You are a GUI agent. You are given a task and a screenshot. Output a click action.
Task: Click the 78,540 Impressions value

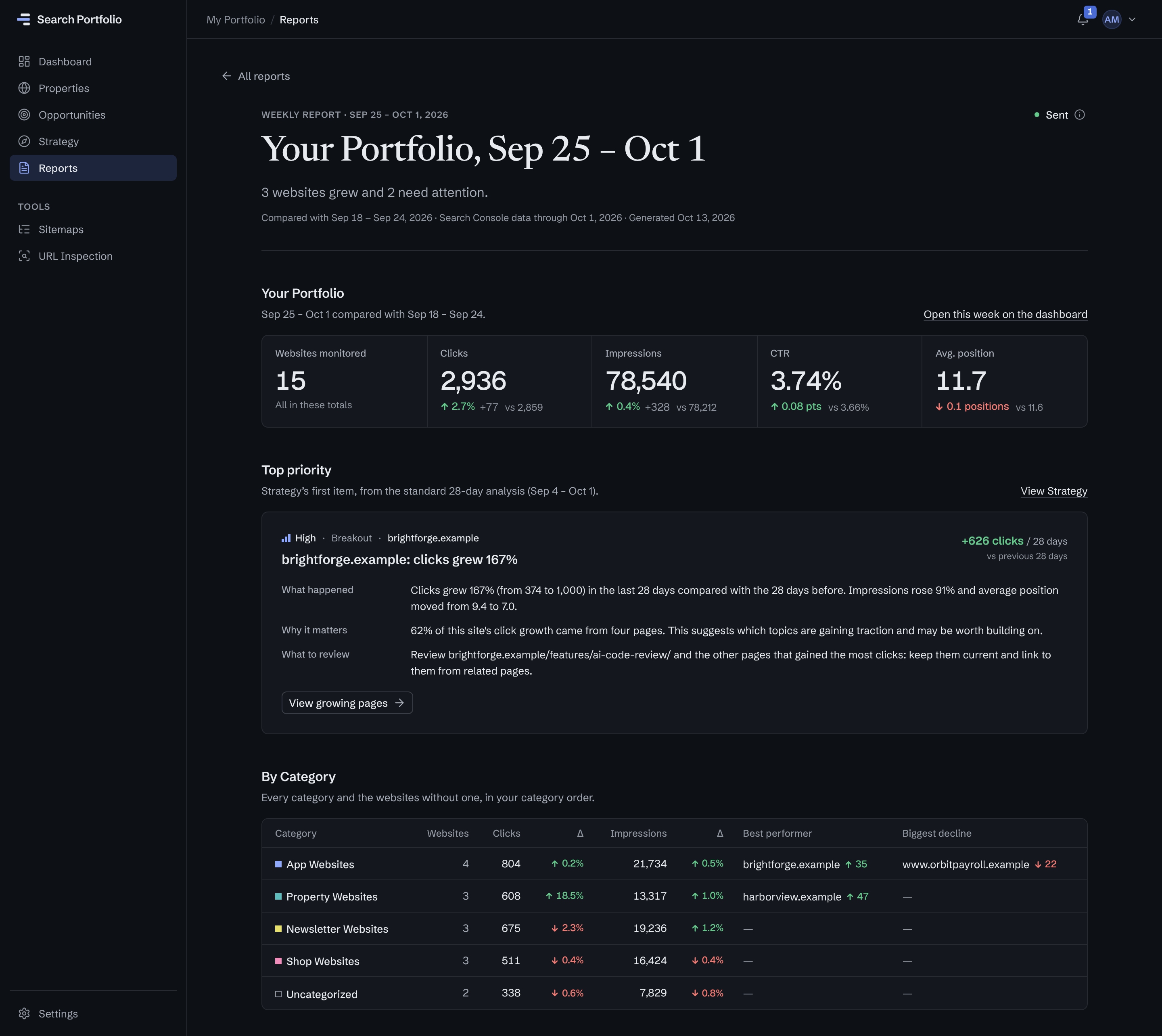tap(646, 380)
